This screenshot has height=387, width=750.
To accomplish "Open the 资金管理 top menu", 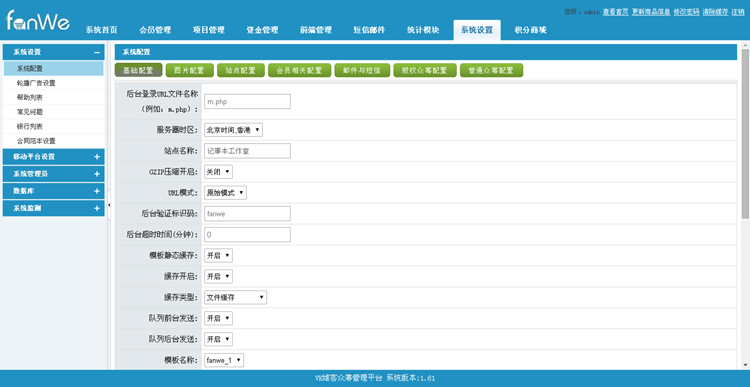I will coord(263,30).
